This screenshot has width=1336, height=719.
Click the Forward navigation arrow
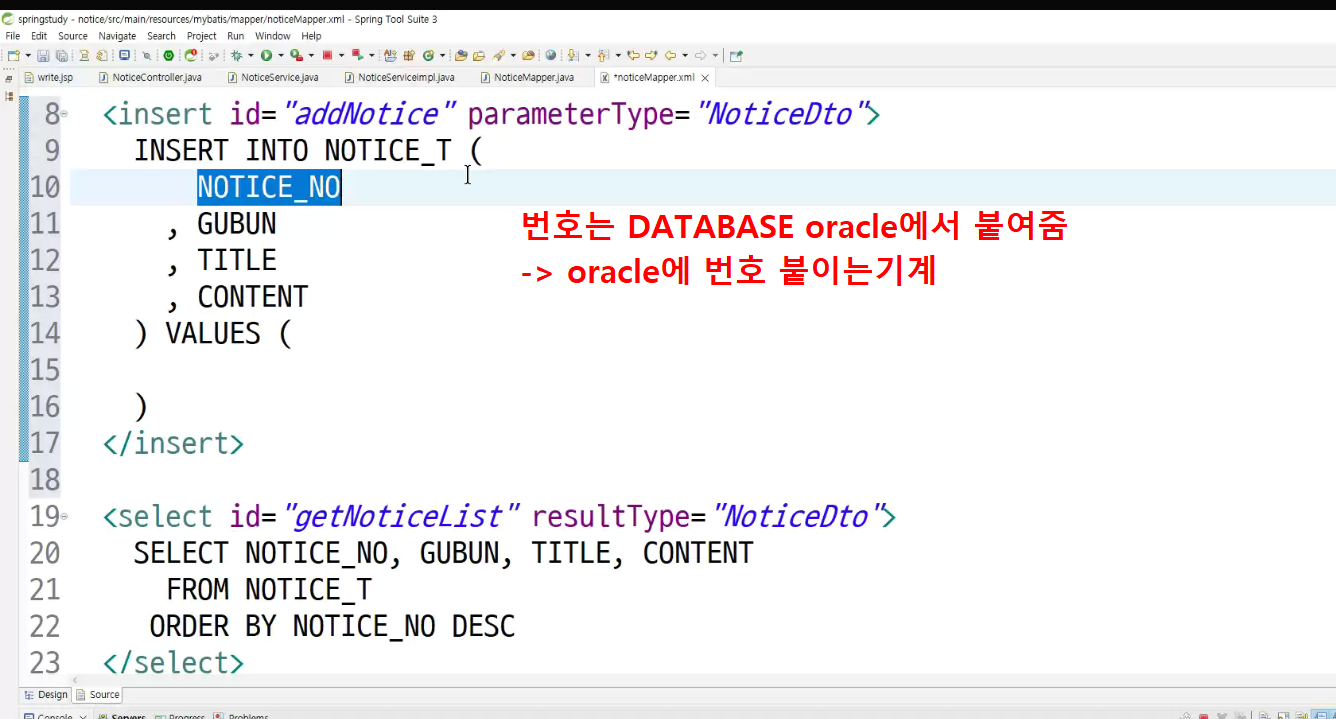point(700,55)
